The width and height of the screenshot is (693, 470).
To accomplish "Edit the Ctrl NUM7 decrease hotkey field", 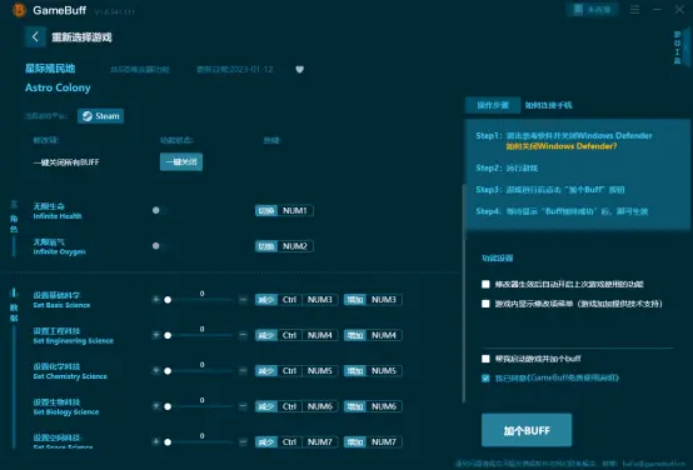I will (308, 442).
